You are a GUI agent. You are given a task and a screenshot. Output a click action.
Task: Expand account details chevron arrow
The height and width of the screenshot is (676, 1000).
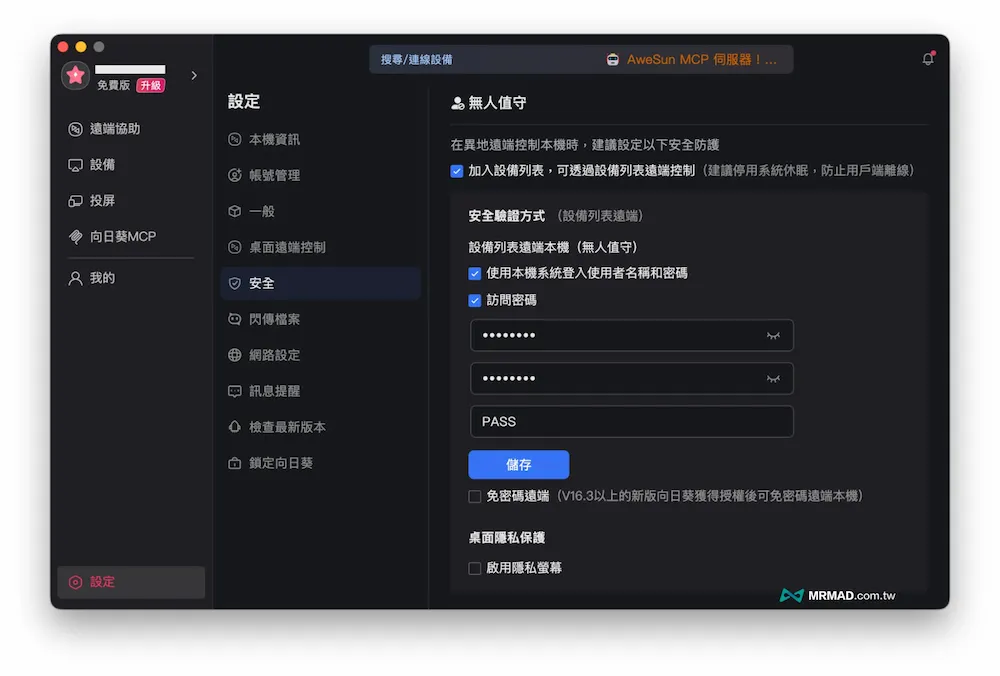pyautogui.click(x=194, y=75)
